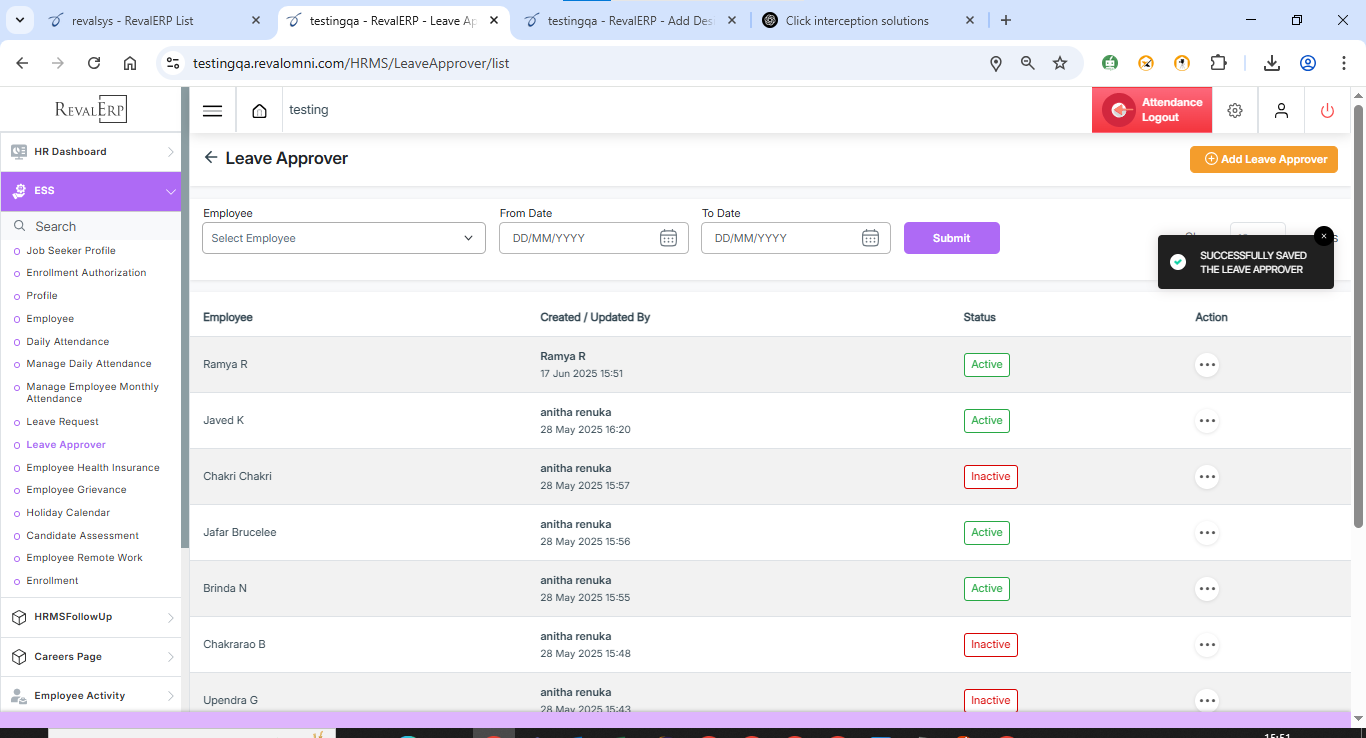The image size is (1366, 738).
Task: Open To Date calendar picker icon
Action: (x=870, y=238)
